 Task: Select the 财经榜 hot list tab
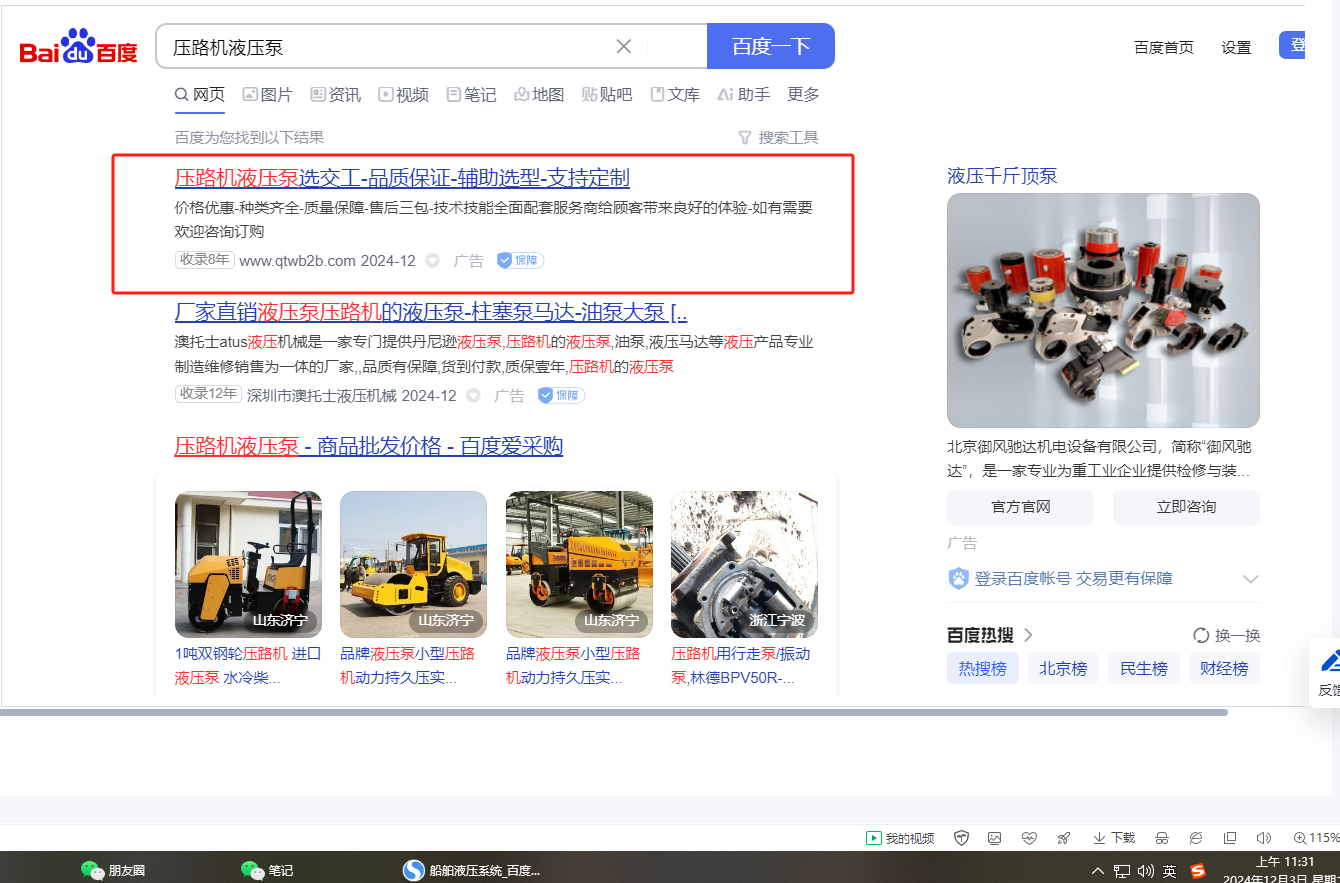click(x=1224, y=668)
